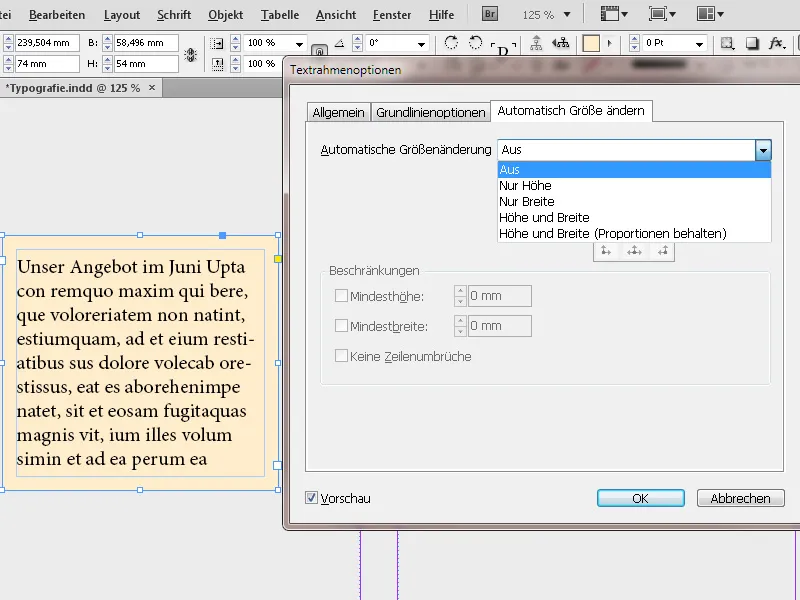Image resolution: width=800 pixels, height=600 pixels.
Task: Open the stroke weight 0 Pt dropdown
Action: tap(699, 44)
